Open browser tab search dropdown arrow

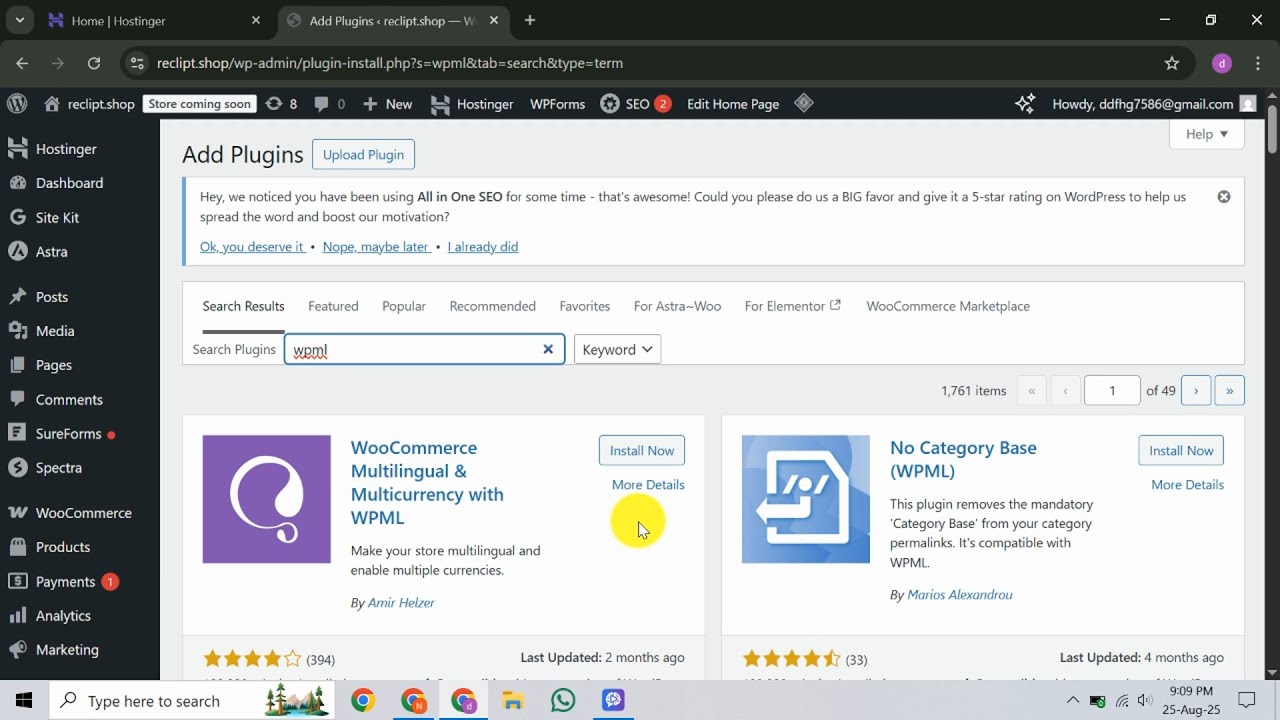click(20, 20)
